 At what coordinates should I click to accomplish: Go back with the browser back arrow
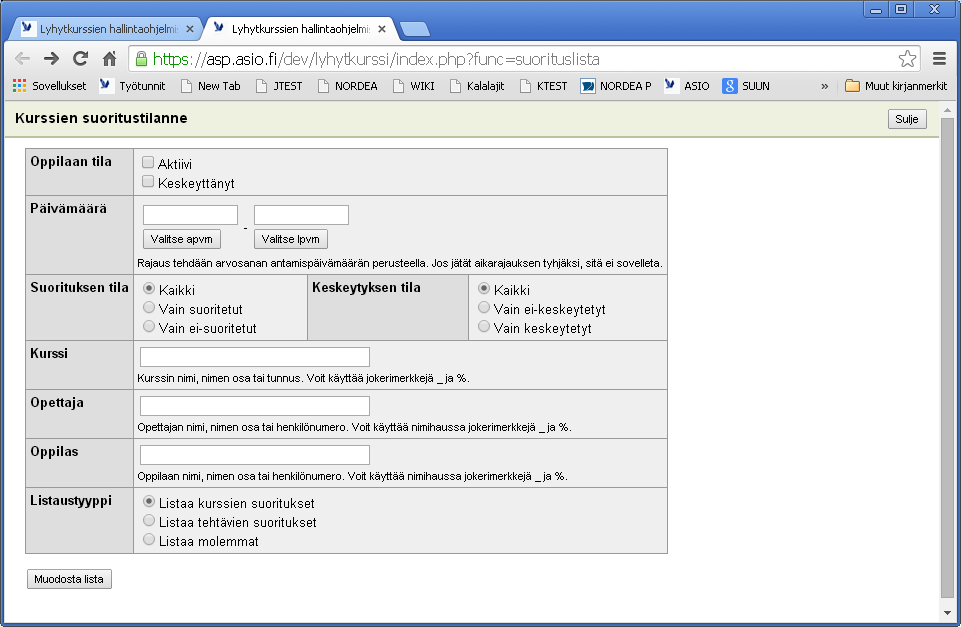(x=23, y=59)
